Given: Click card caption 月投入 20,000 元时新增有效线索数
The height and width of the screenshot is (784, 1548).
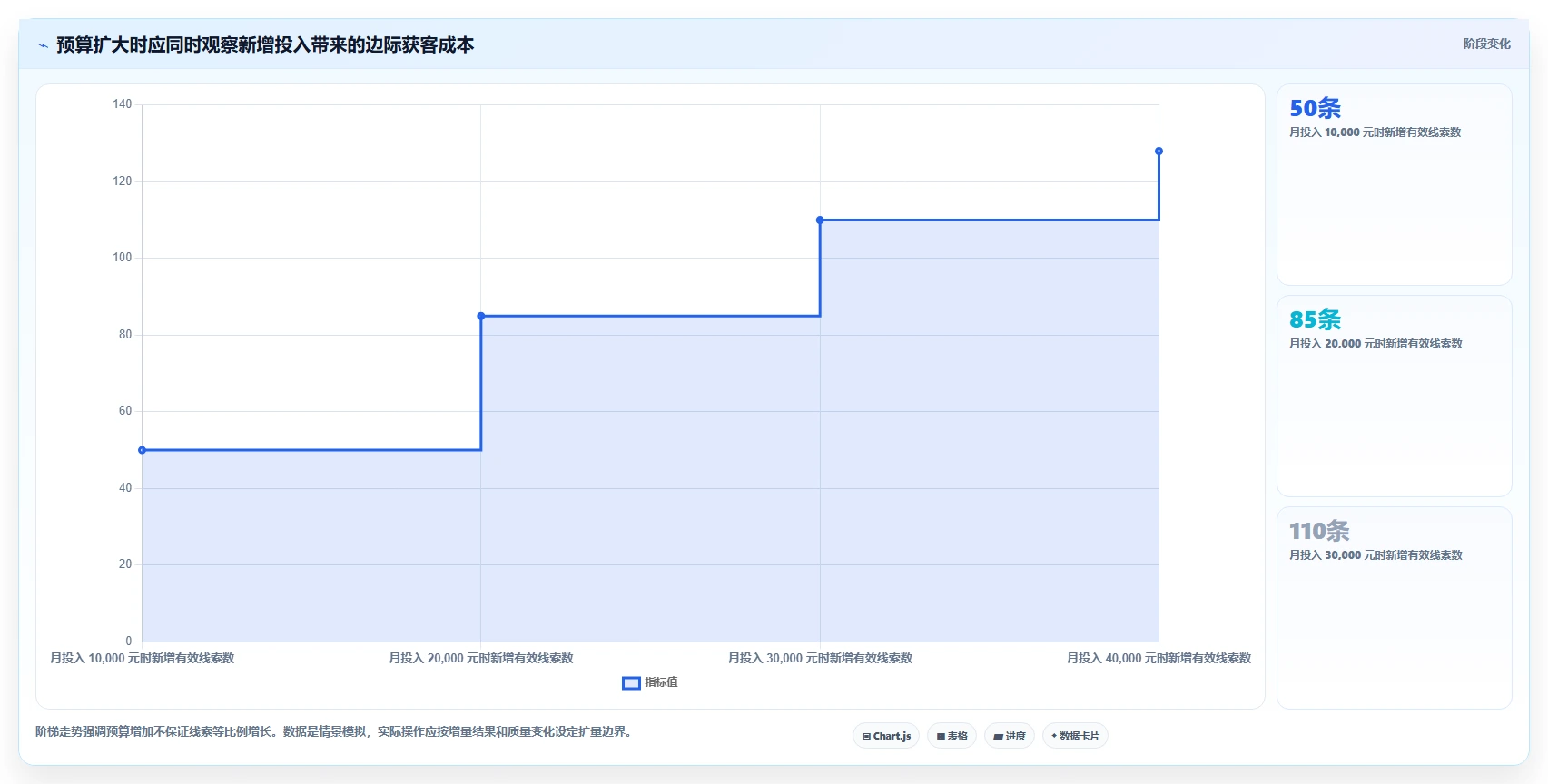Looking at the screenshot, I should pos(1375,344).
